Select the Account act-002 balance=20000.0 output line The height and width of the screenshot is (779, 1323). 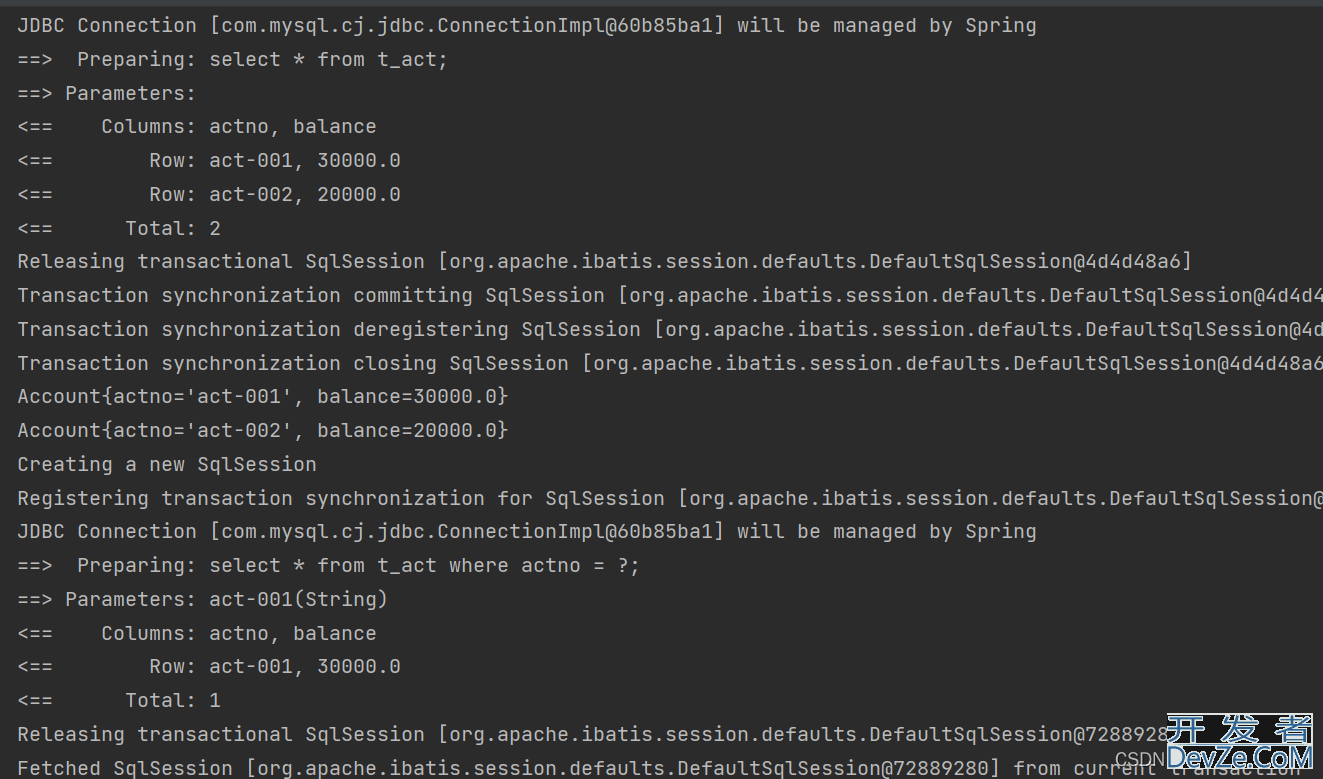coord(263,430)
